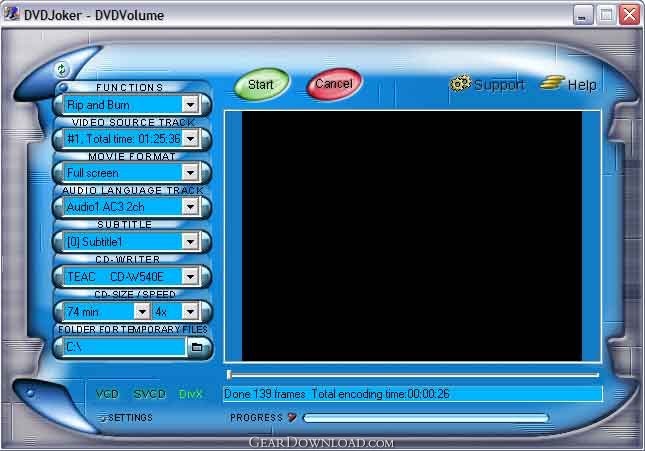The height and width of the screenshot is (451, 645).
Task: Select the VCD format option
Action: (x=107, y=394)
